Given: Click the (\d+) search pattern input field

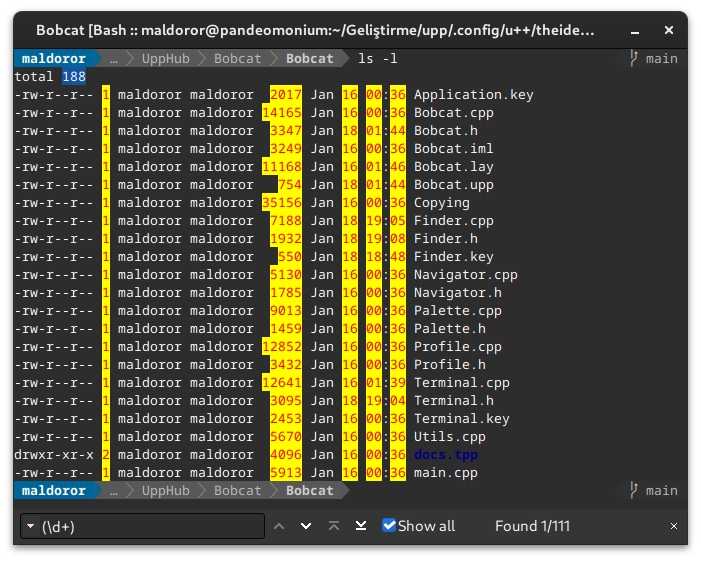Looking at the screenshot, I should tap(150, 526).
